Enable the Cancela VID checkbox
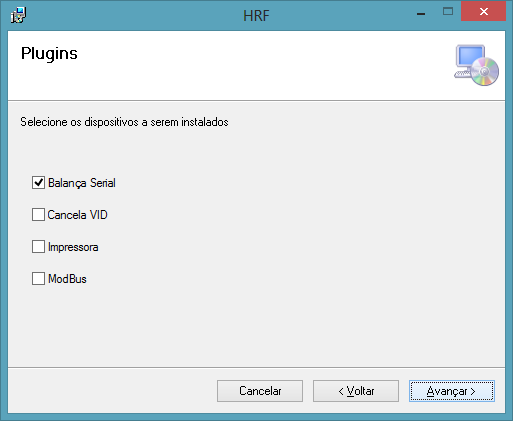Image resolution: width=513 pixels, height=421 pixels. (38, 215)
